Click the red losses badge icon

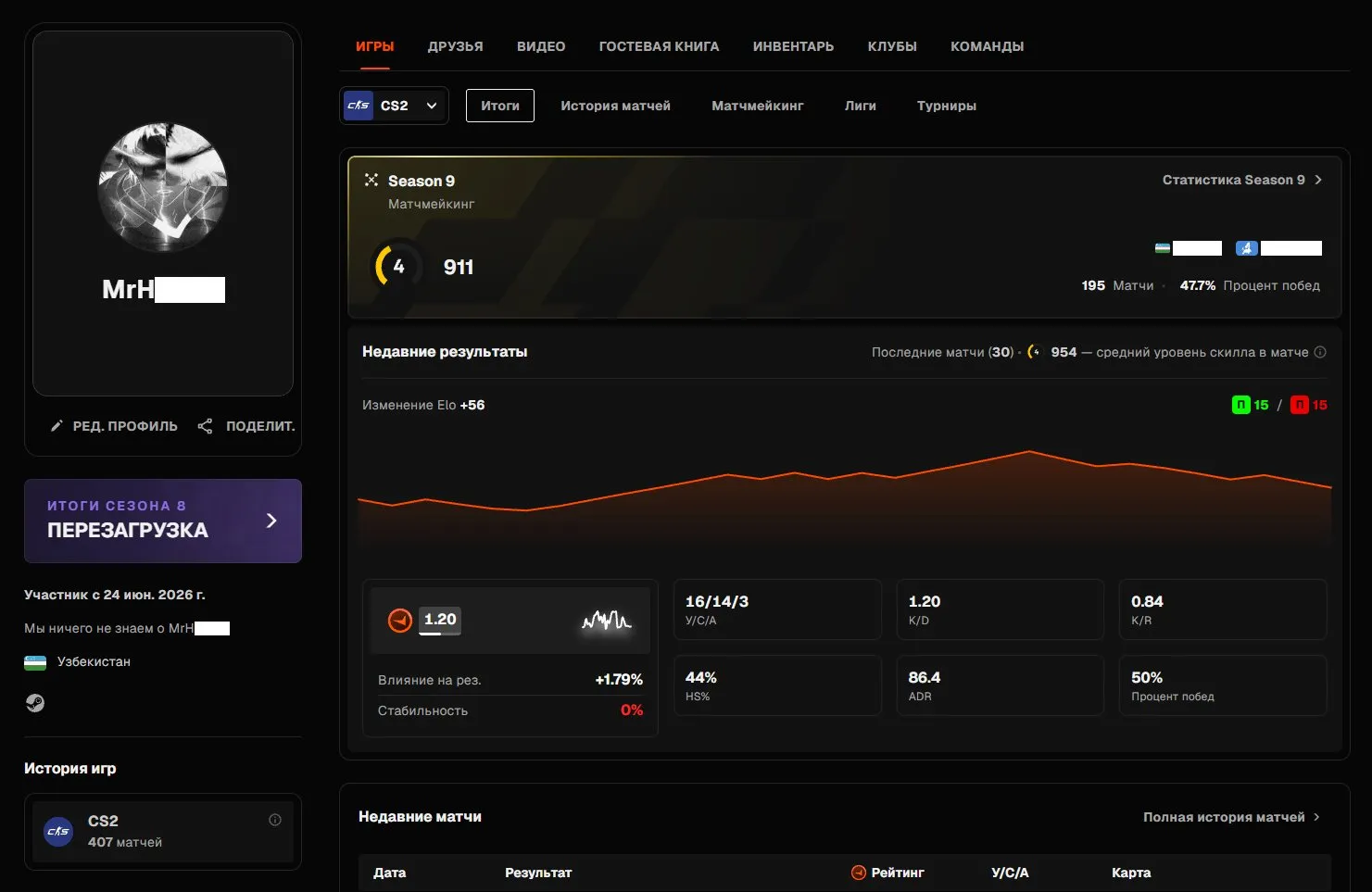tap(1300, 405)
